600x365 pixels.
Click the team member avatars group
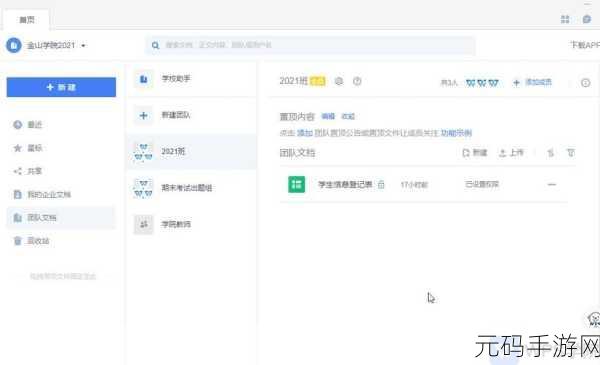tap(482, 83)
